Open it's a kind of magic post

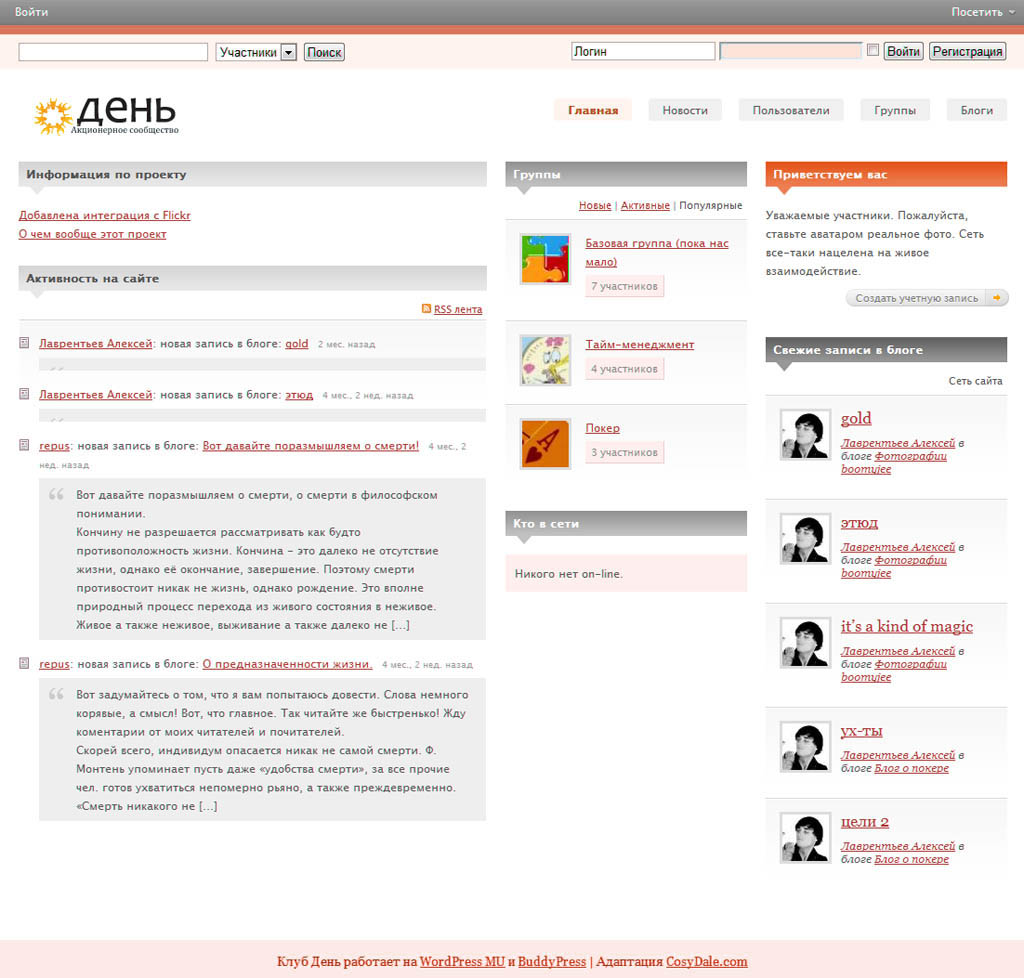coord(906,626)
